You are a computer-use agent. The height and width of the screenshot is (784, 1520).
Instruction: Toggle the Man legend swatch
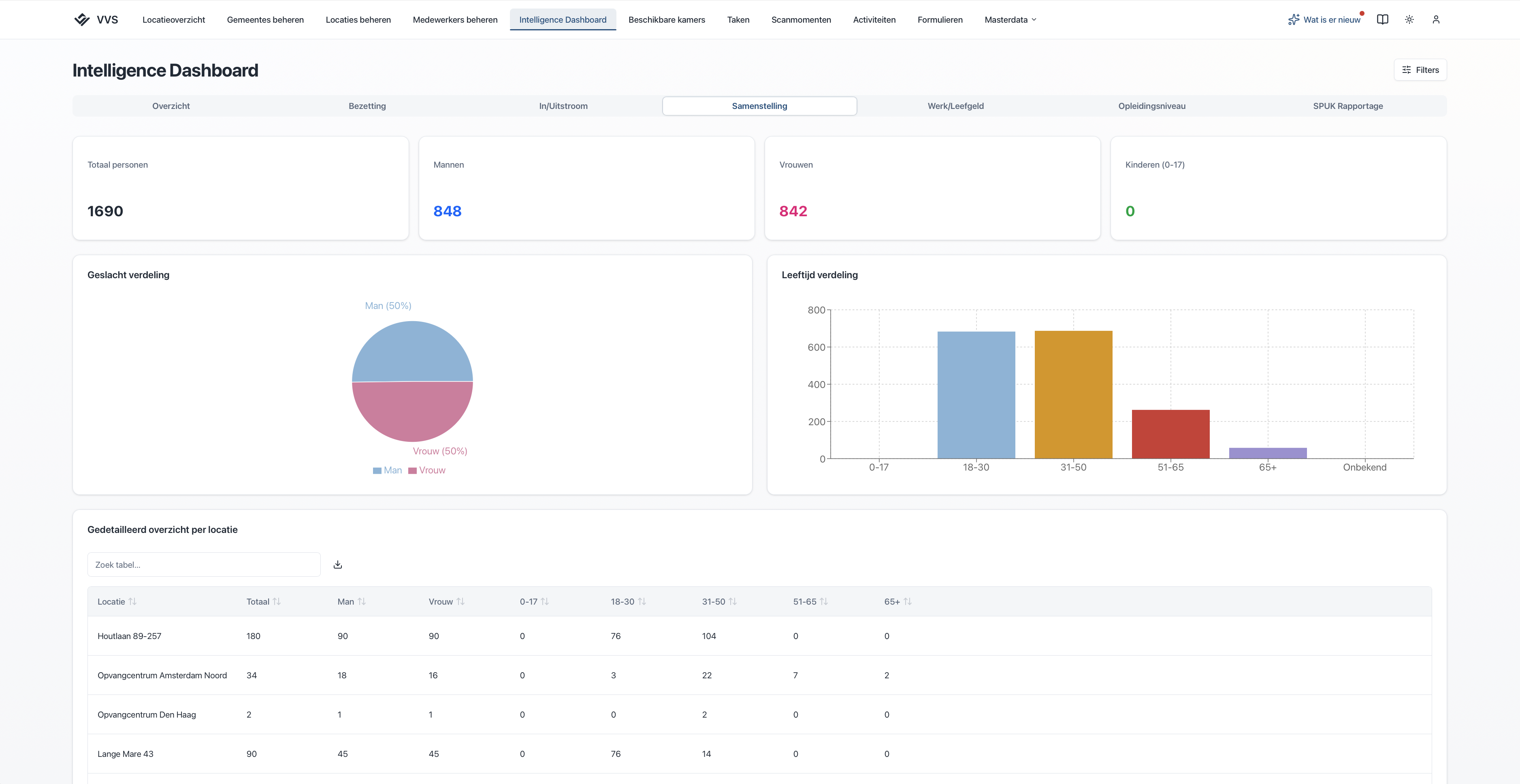point(377,471)
